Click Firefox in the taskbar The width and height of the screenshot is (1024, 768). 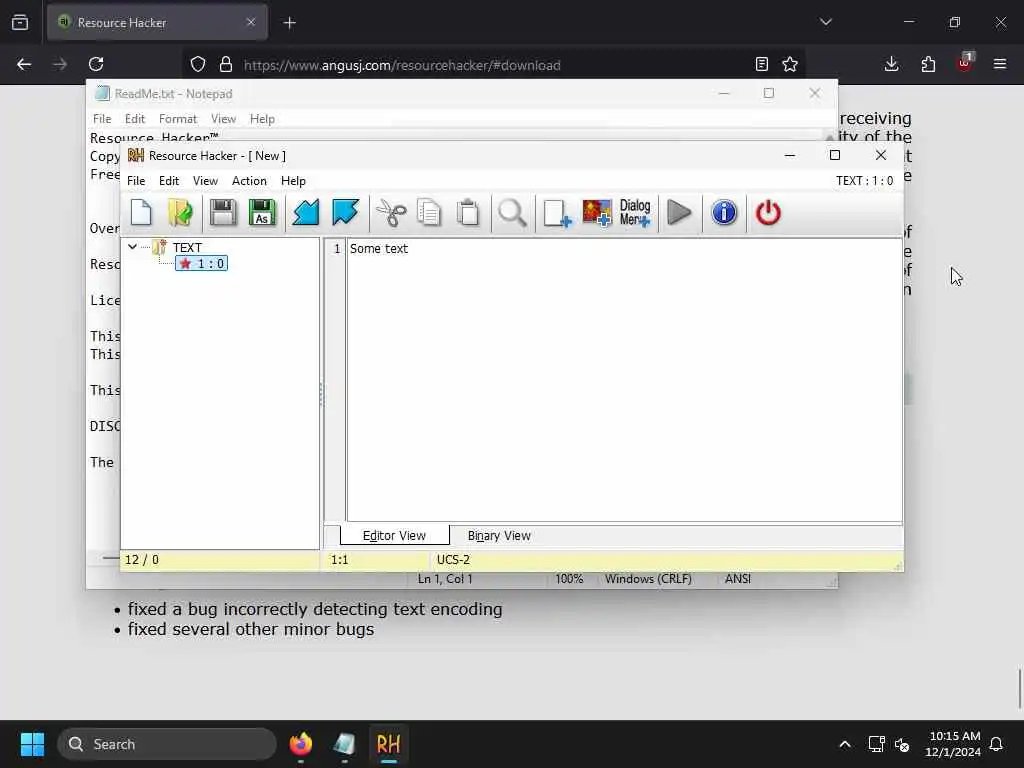(x=301, y=744)
